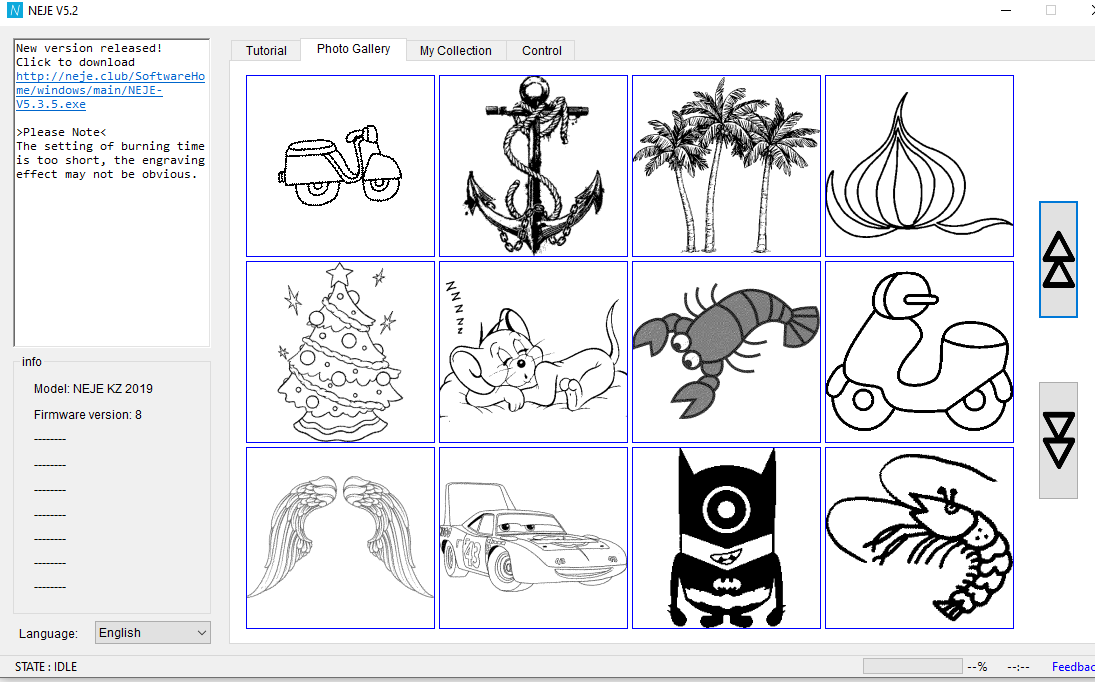Select the anchor with rope image
Viewport: 1095px width, 682px height.
click(x=533, y=166)
